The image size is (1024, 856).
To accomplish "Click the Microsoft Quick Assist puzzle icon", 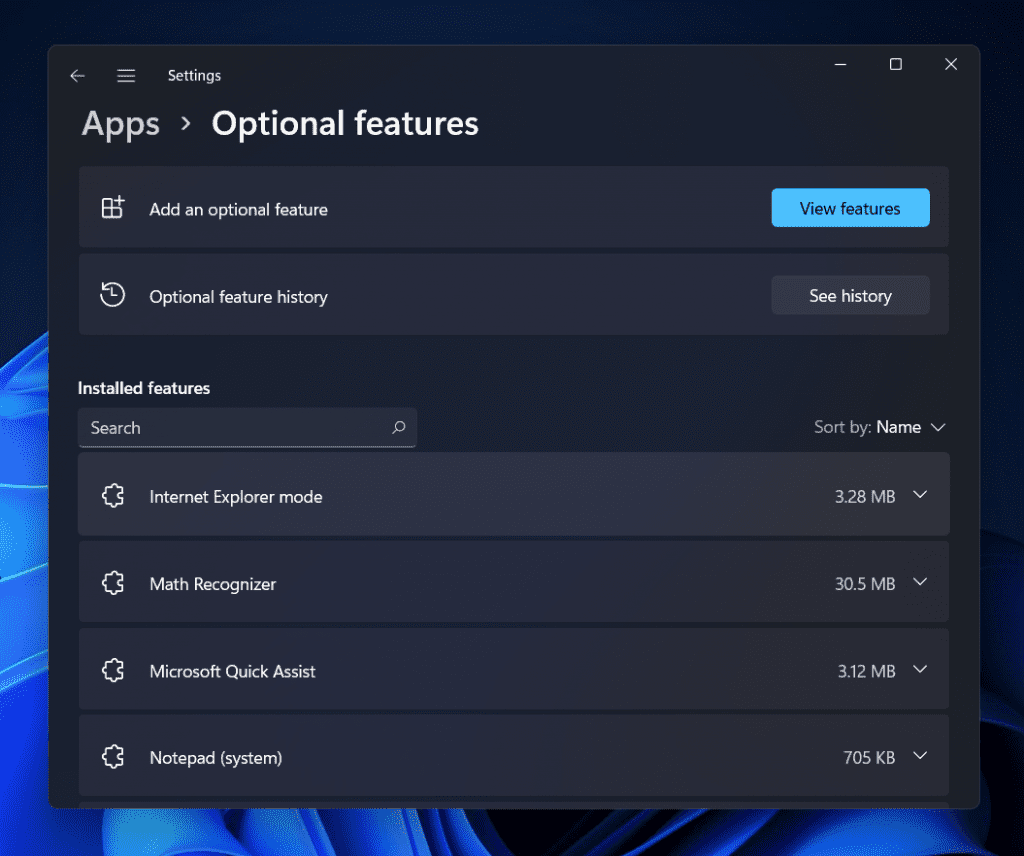I will point(113,670).
